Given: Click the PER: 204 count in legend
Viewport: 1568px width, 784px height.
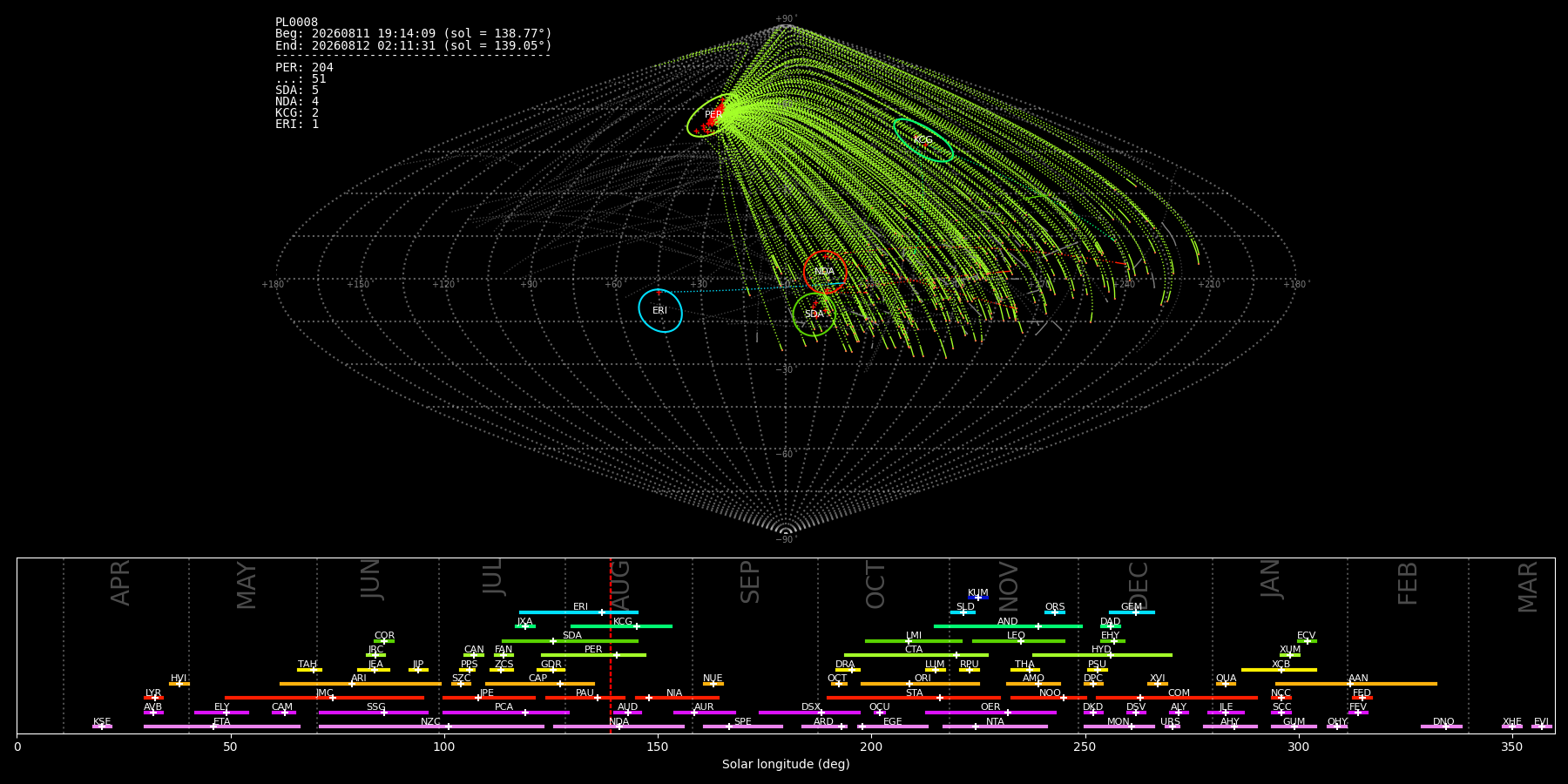Looking at the screenshot, I should pos(304,68).
